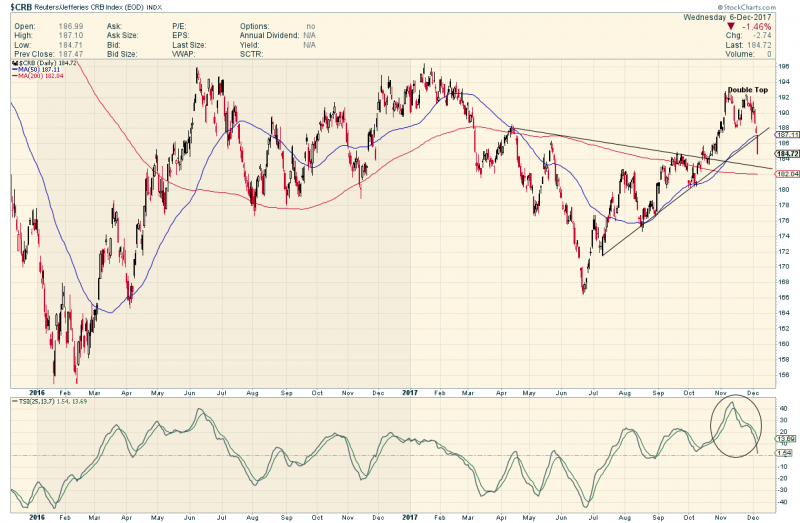Image resolution: width=800 pixels, height=523 pixels.
Task: Select the 'Last: 184.72' value in header
Action: click(748, 45)
